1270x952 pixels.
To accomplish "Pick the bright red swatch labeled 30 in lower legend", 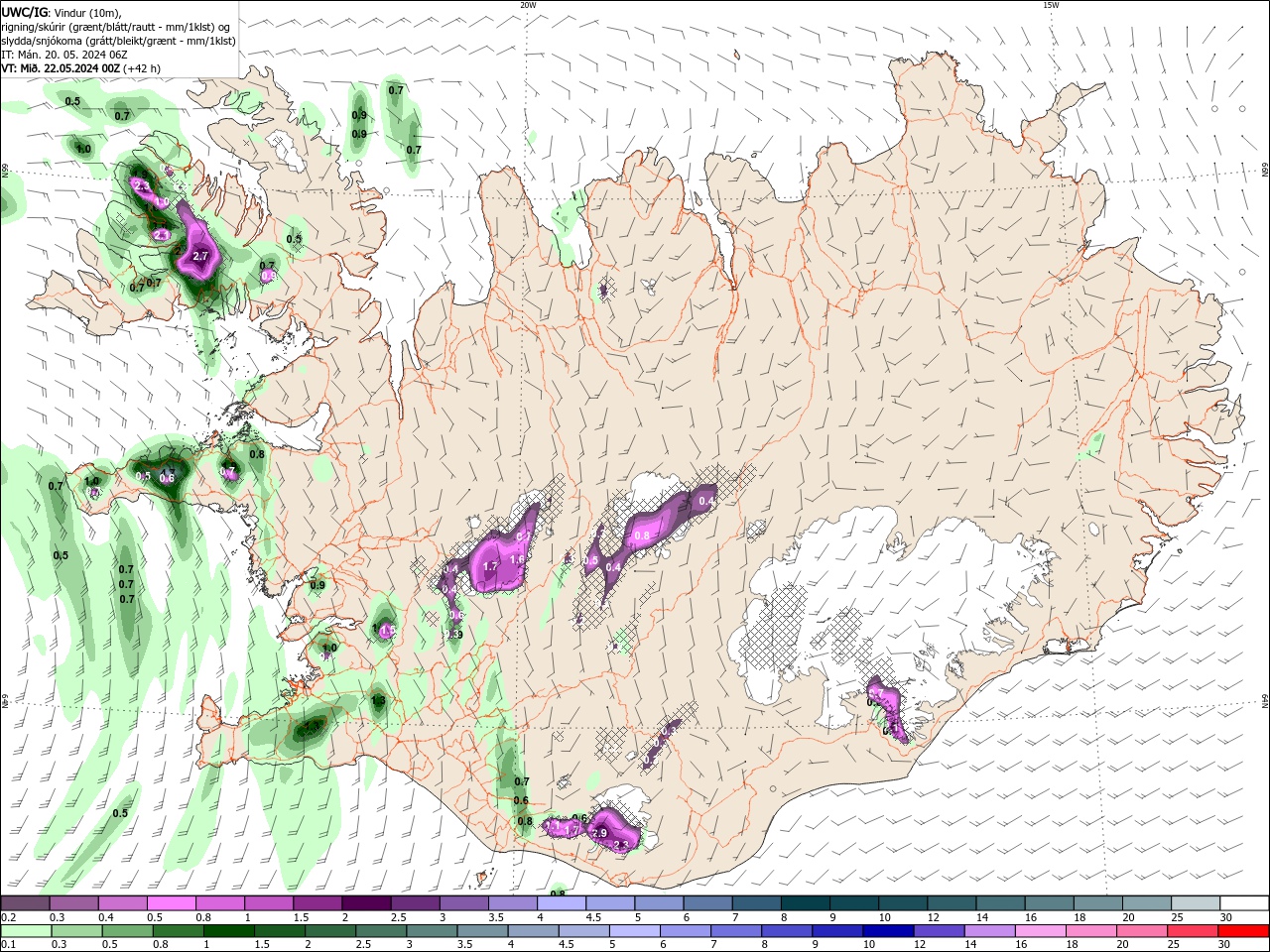I will click(1244, 931).
